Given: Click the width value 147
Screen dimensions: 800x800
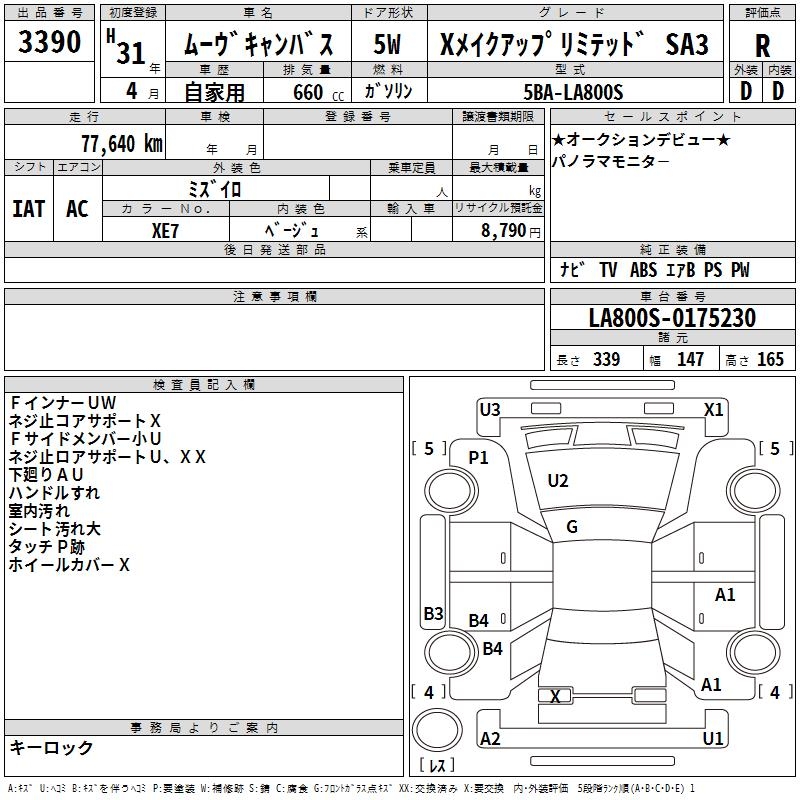Looking at the screenshot, I should point(690,359).
